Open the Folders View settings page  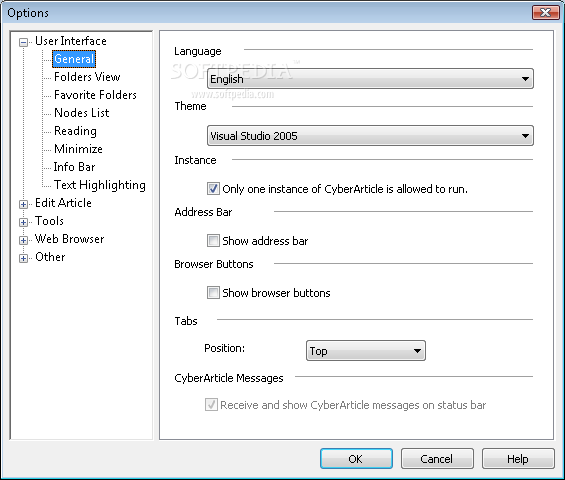87,77
